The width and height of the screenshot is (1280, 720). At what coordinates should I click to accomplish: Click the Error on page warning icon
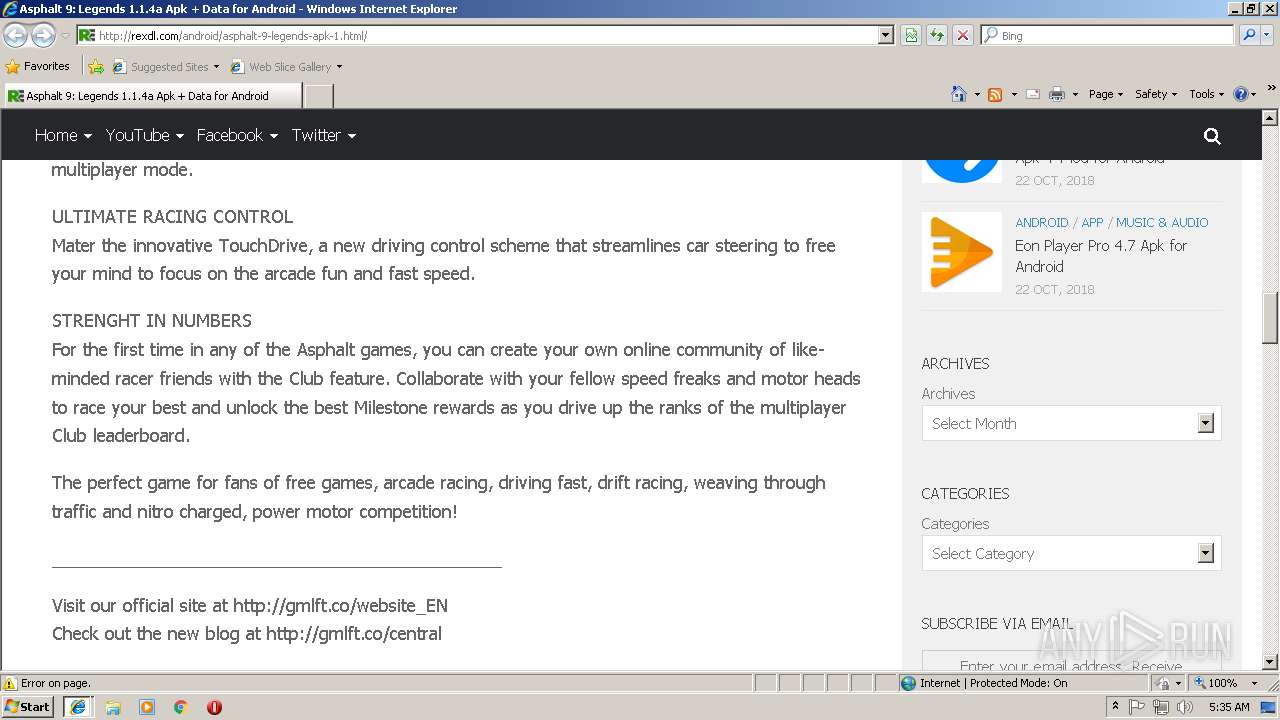click(10, 683)
